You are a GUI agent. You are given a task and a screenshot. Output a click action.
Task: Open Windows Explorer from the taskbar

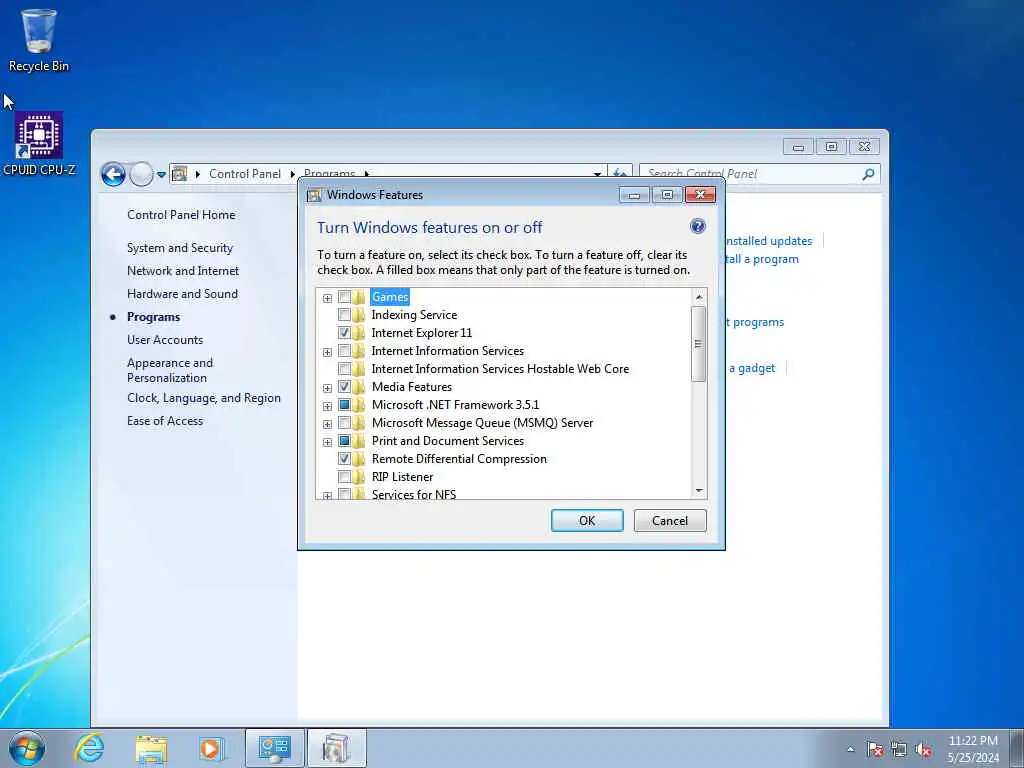(151, 748)
